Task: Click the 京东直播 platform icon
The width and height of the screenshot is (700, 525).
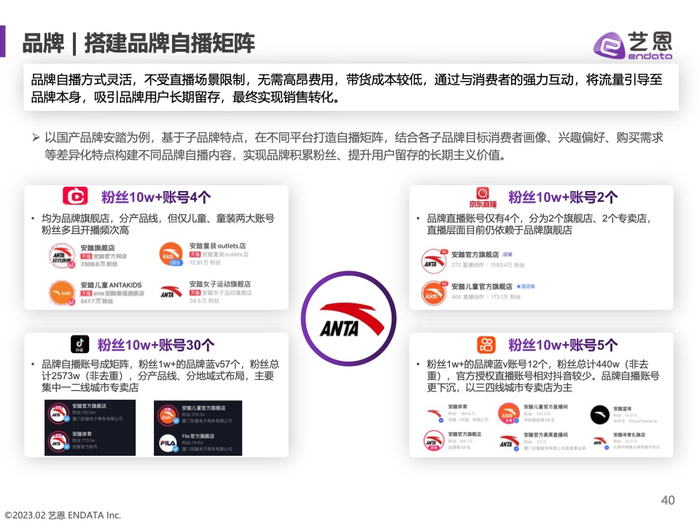Action: [x=483, y=197]
